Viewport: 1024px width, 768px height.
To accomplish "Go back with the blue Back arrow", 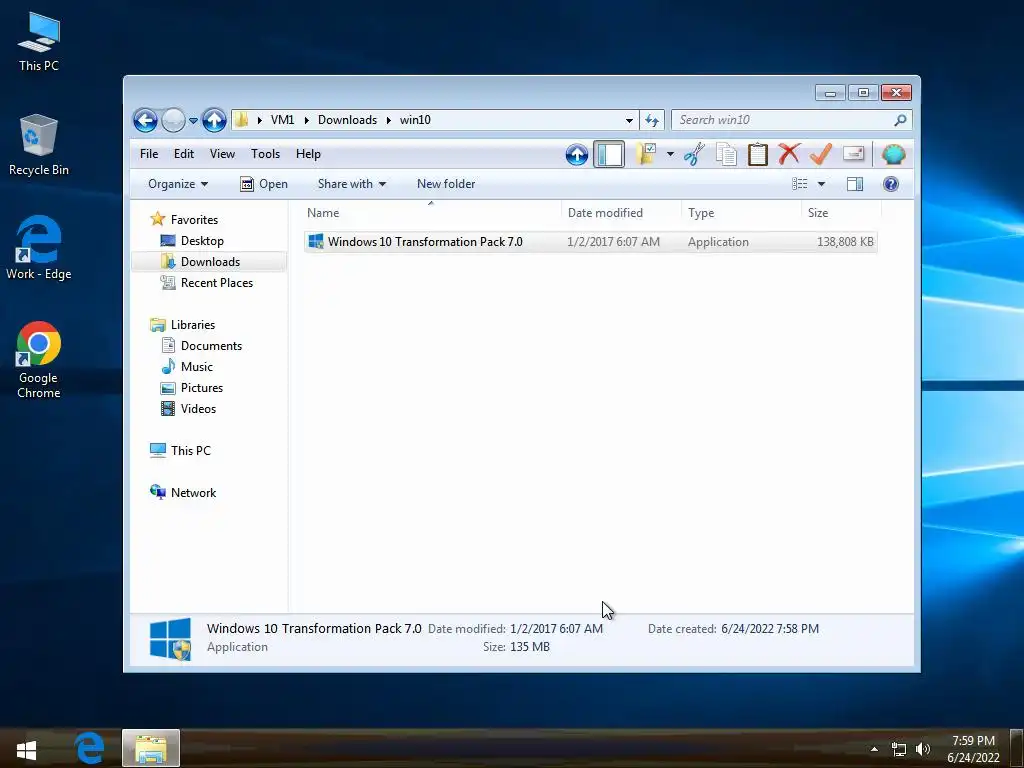I will pos(145,121).
